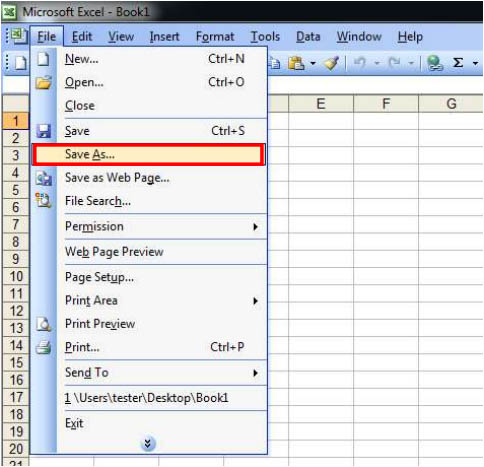Click the Excel workbook icon beside File menu
The image size is (484, 467).
point(18,36)
